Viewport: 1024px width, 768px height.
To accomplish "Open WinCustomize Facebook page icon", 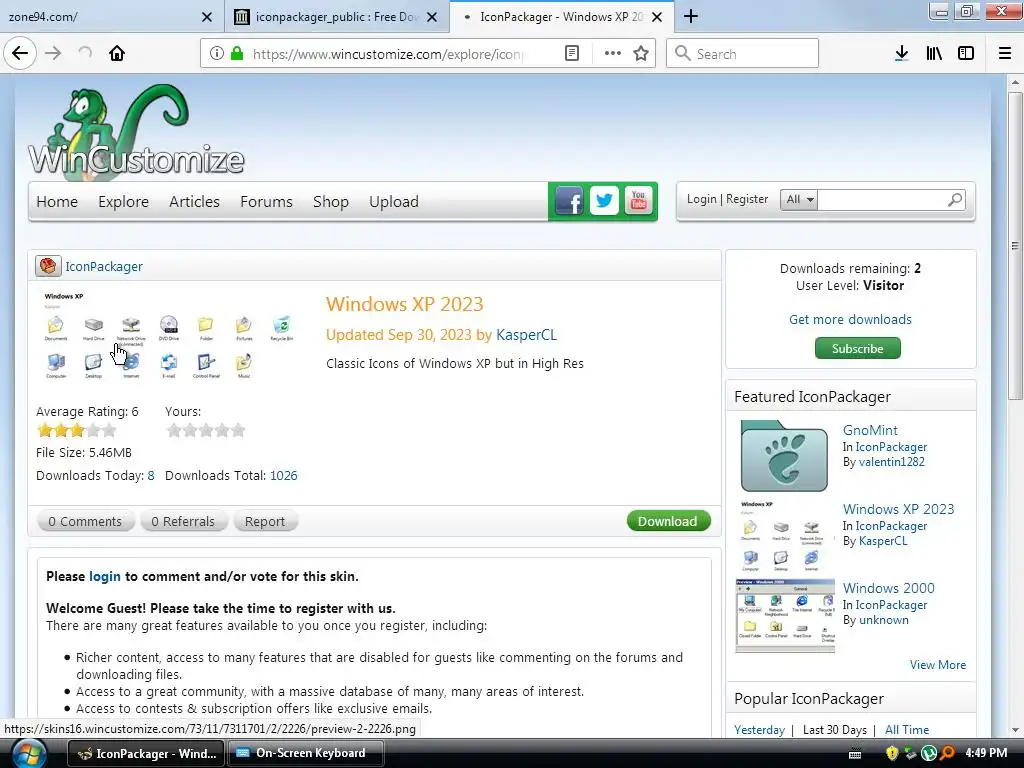I will click(569, 201).
